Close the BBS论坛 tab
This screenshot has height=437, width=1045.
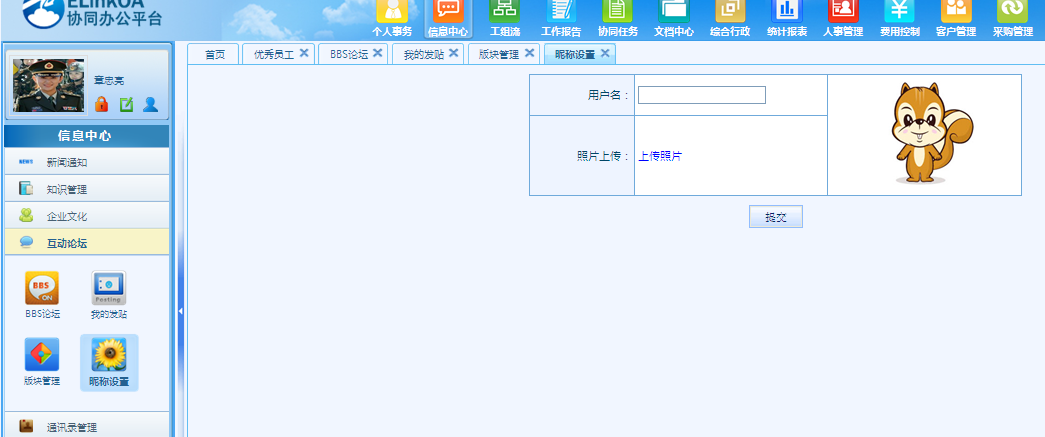point(377,53)
